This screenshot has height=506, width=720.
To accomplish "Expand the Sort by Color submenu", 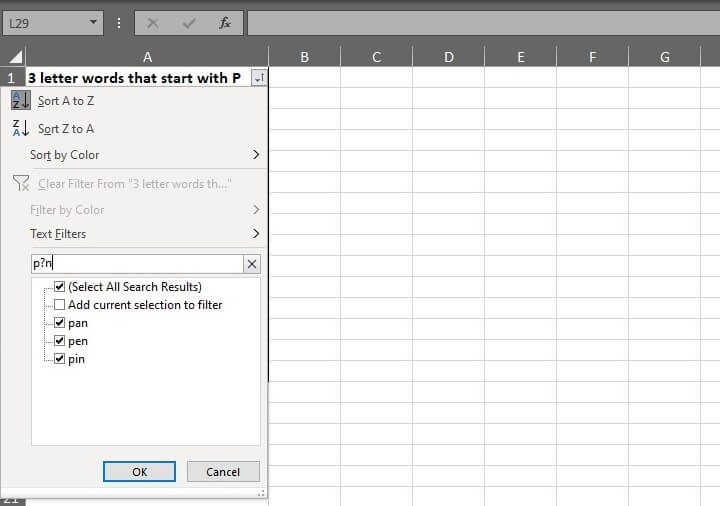I will 255,155.
